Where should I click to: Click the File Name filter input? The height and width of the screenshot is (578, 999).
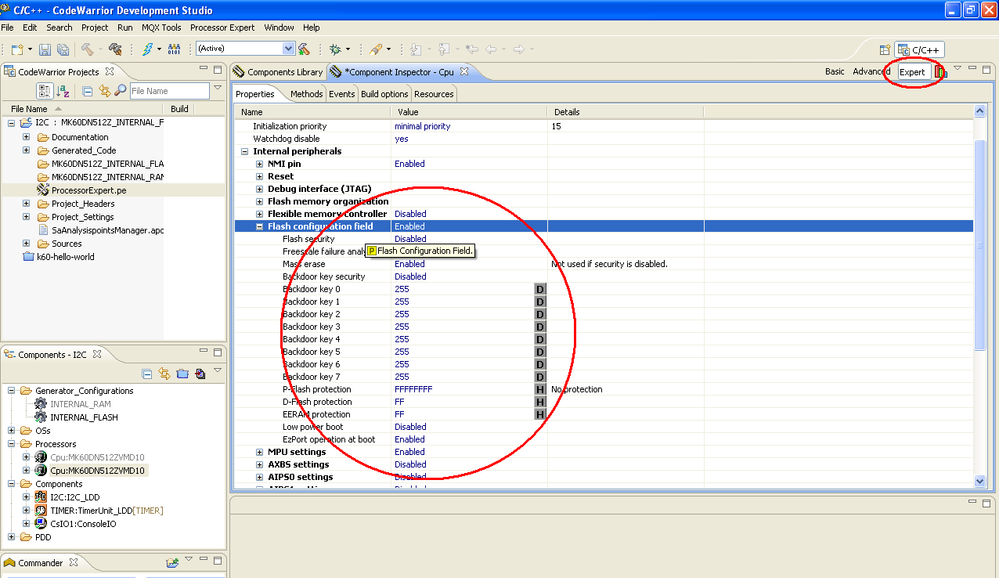point(169,91)
